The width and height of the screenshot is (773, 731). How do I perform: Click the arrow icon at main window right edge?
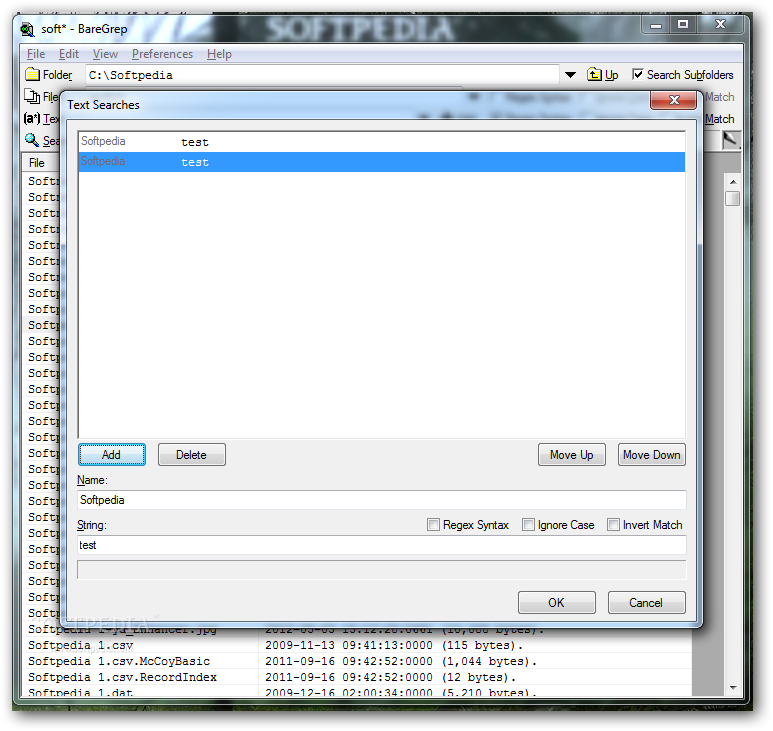[x=730, y=140]
